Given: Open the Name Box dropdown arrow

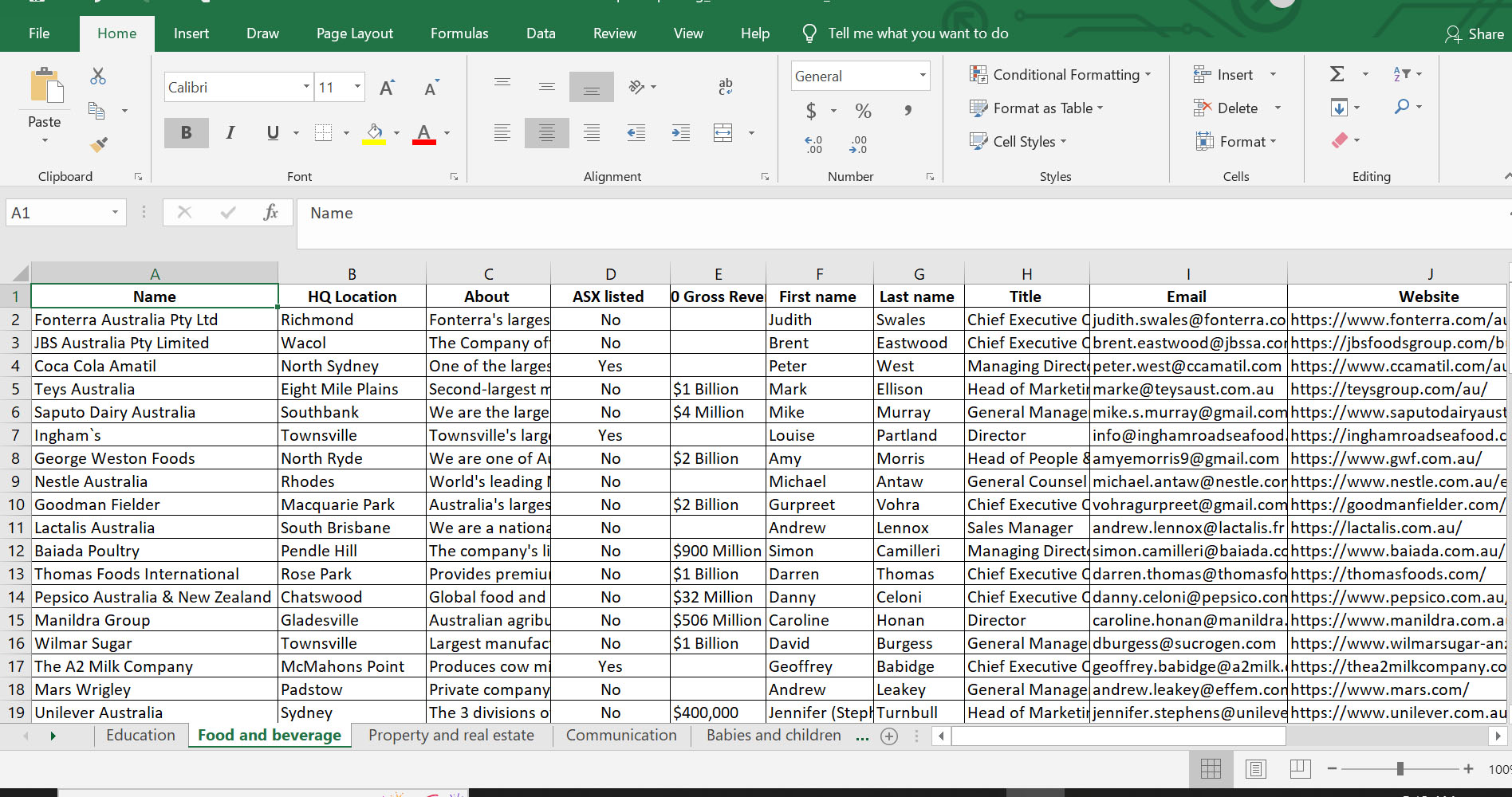Looking at the screenshot, I should tap(115, 212).
